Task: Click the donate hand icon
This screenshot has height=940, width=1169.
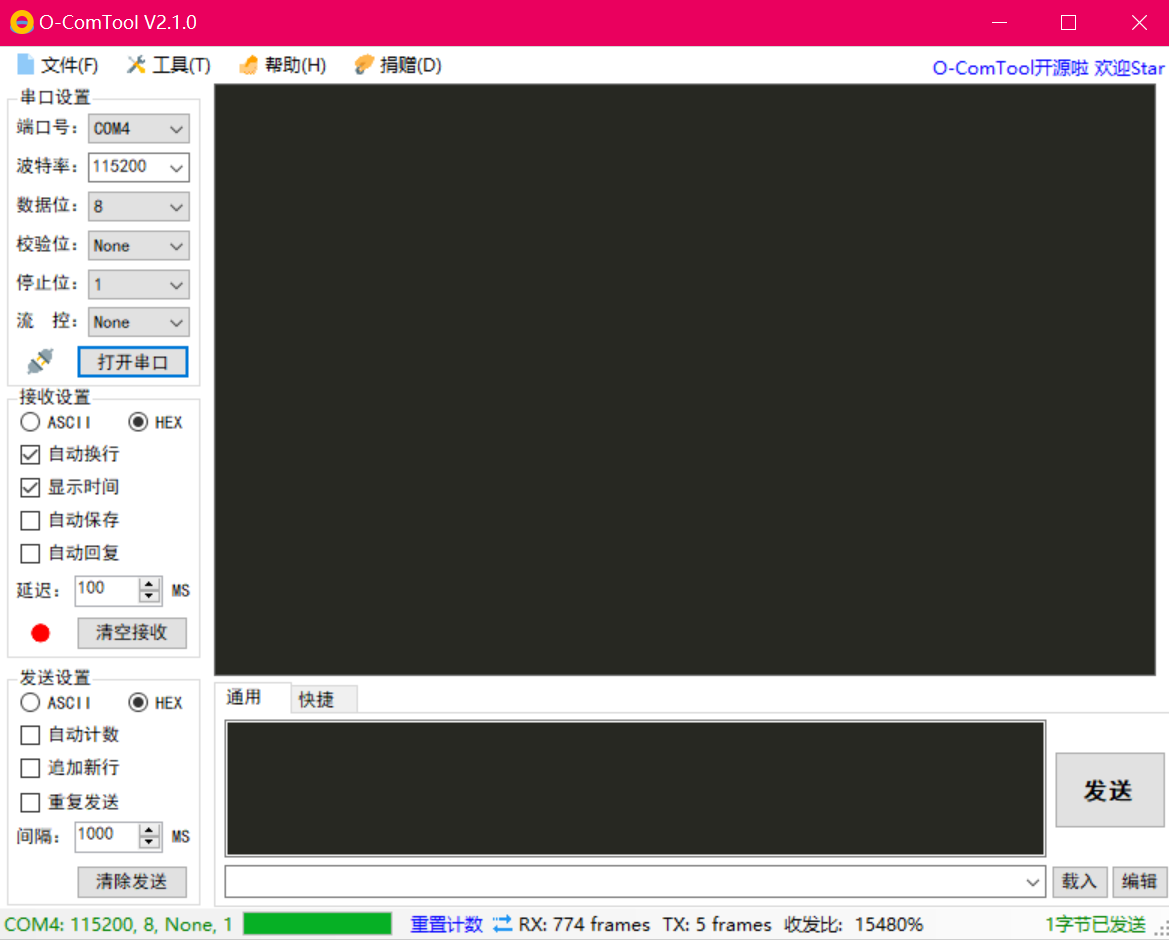Action: pos(363,65)
